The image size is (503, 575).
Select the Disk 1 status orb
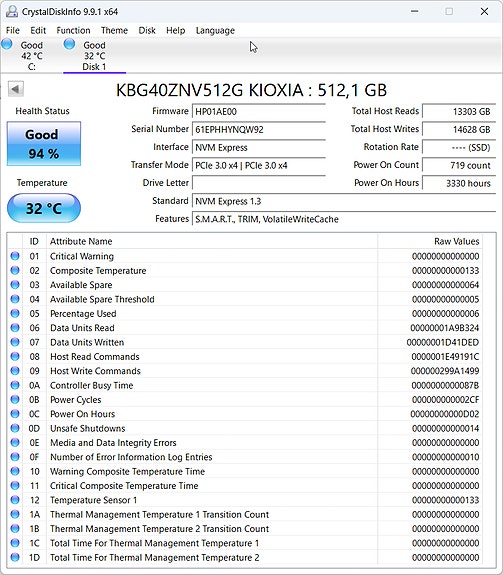pyautogui.click(x=69, y=44)
